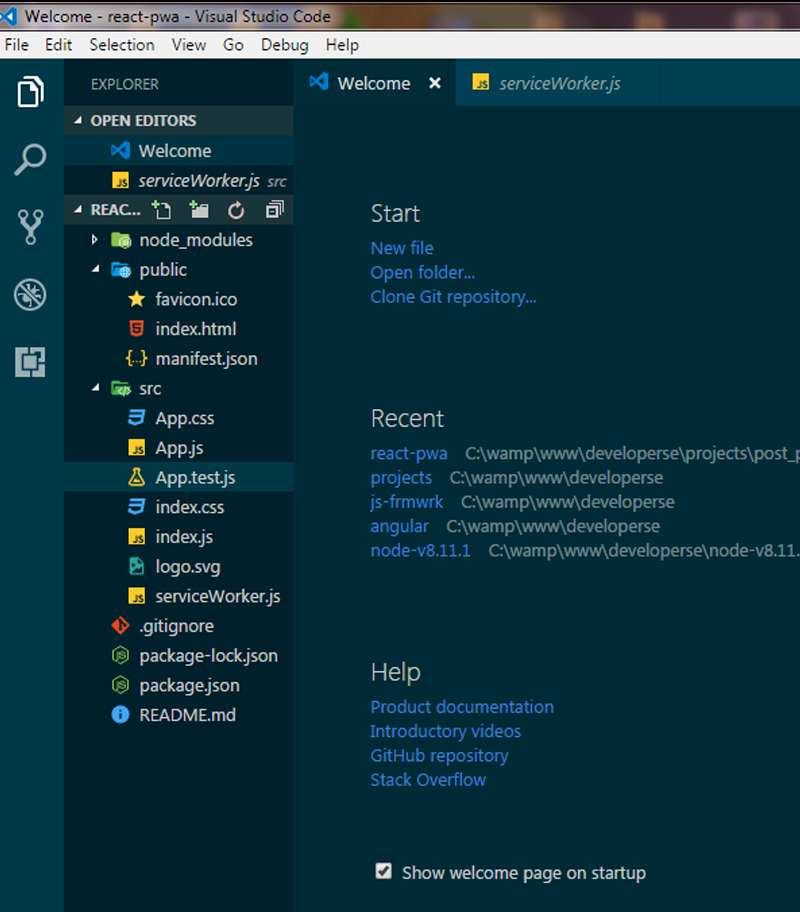
Task: Open recent folder js-frmwrk
Action: tap(407, 501)
